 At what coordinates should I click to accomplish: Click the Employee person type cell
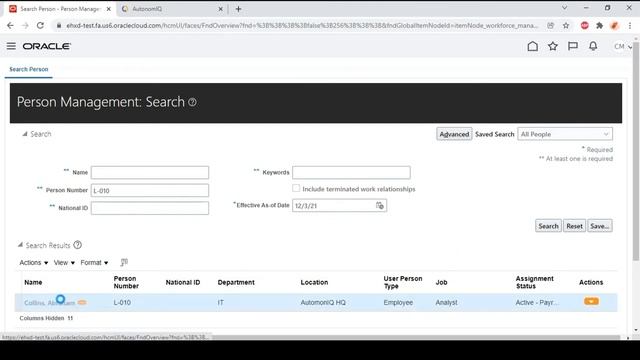398,302
